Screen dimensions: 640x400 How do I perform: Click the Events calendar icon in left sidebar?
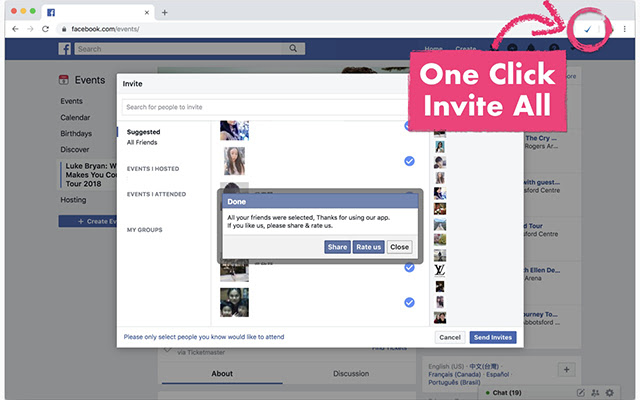coord(64,80)
